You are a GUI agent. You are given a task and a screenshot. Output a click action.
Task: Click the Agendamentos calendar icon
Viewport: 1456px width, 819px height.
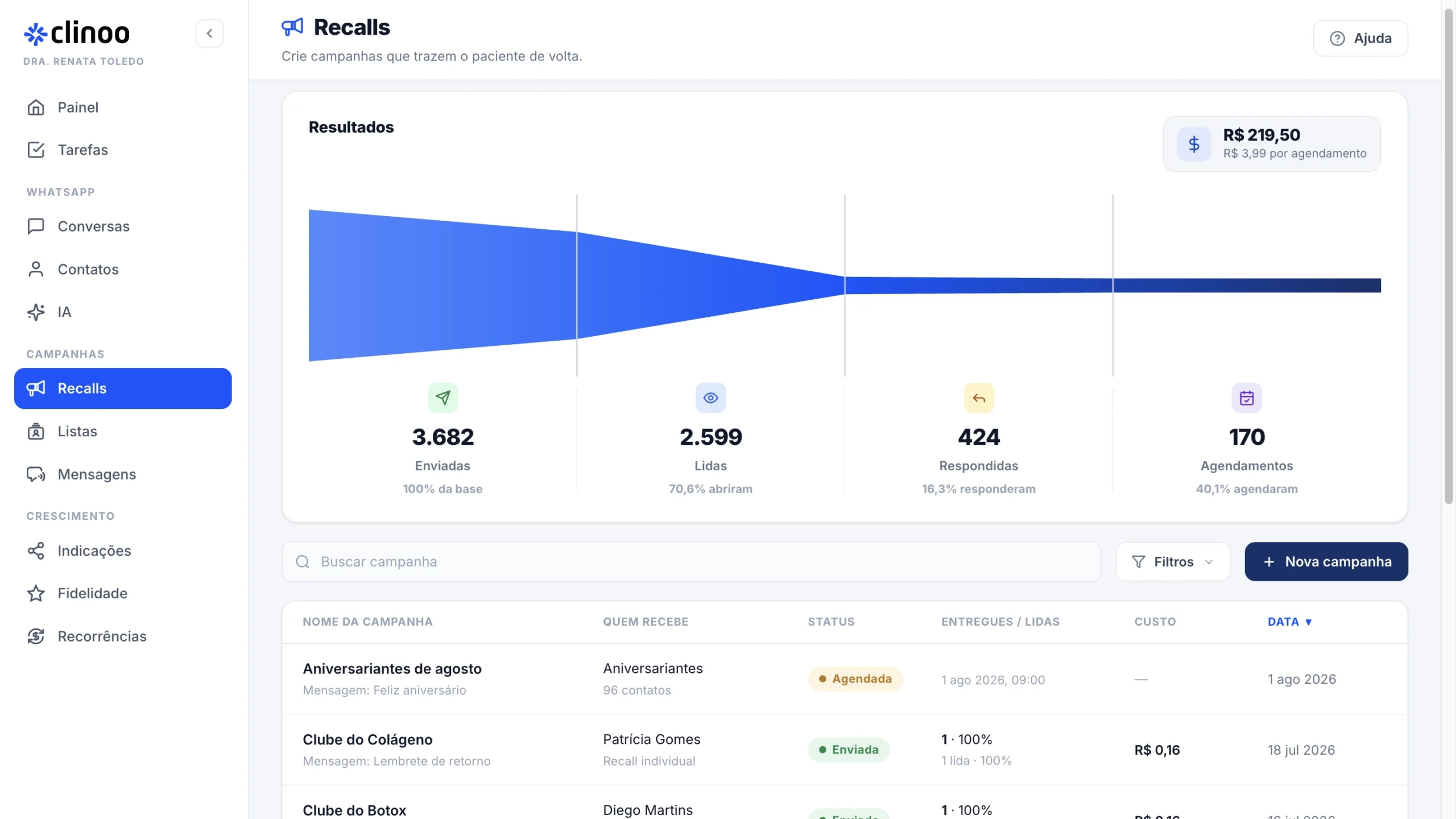click(x=1247, y=398)
